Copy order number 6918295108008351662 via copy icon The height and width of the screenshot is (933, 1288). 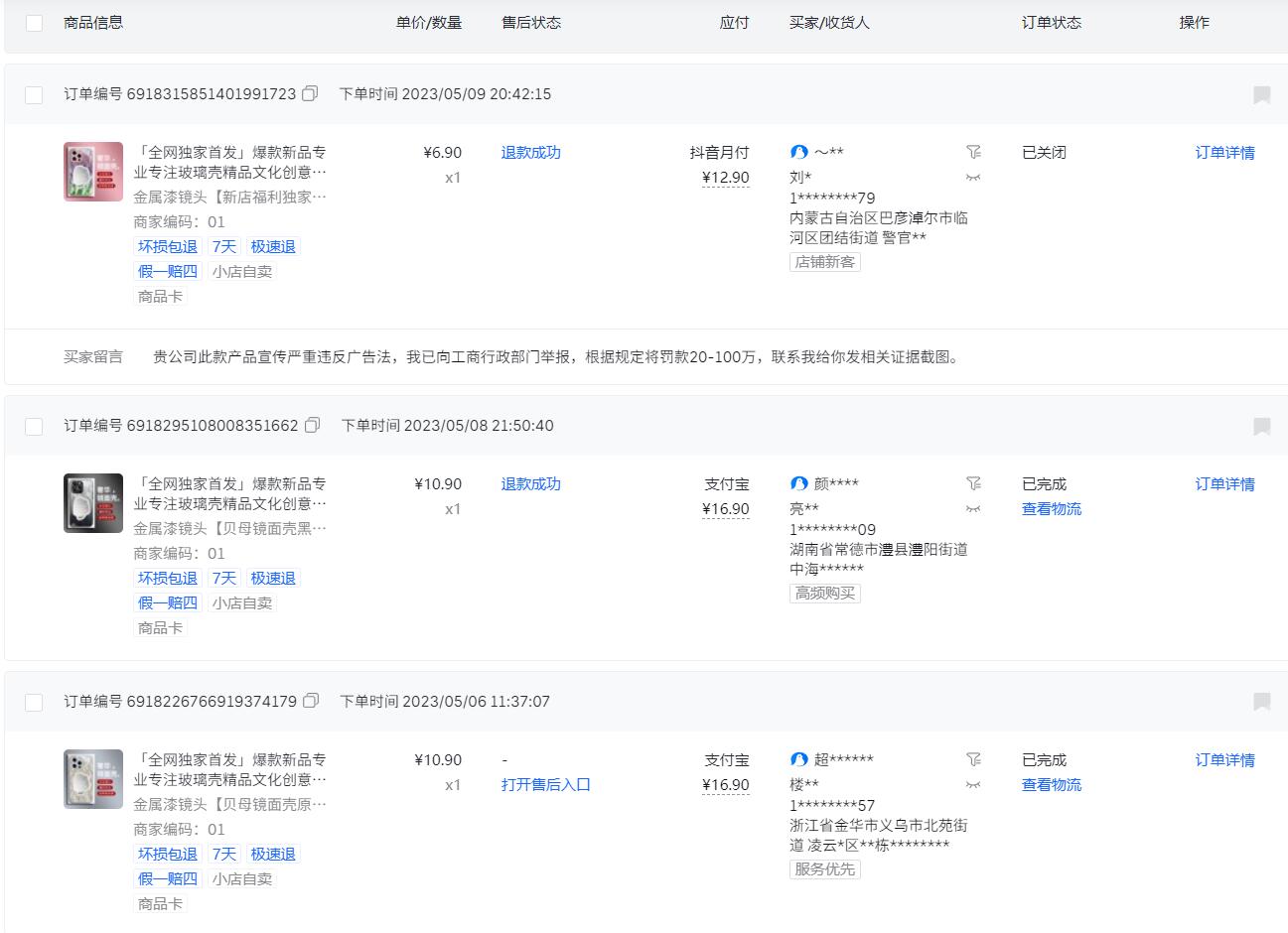(312, 424)
